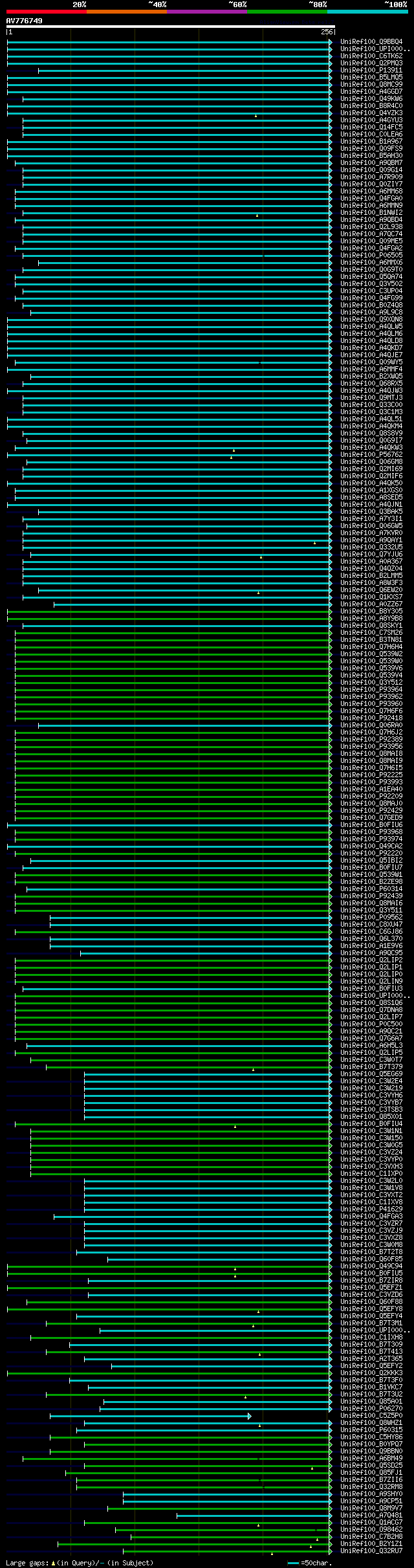Select label UniRef100_Q8SKY1

pos(371,626)
